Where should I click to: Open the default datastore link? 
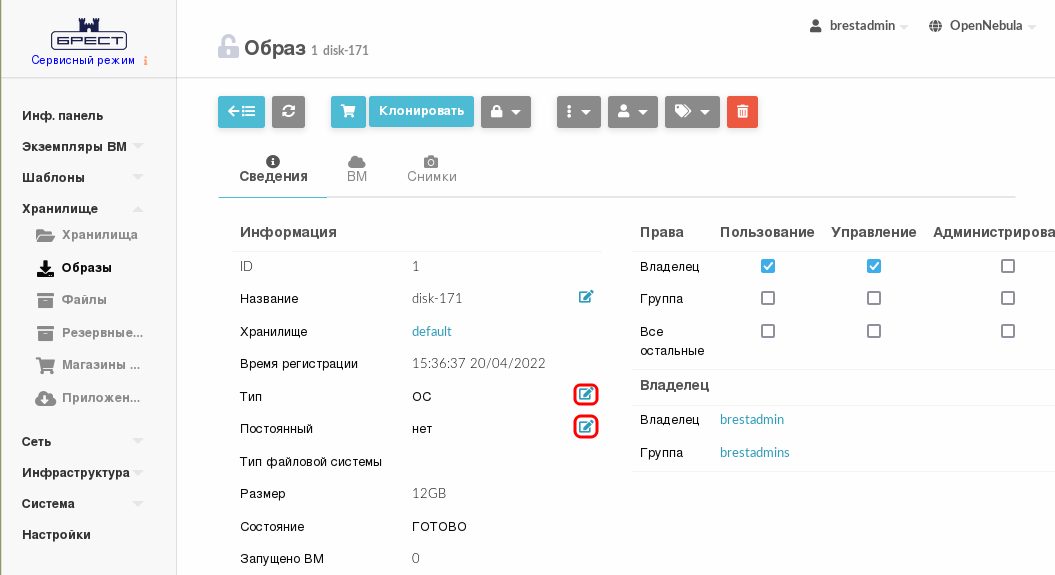(432, 331)
